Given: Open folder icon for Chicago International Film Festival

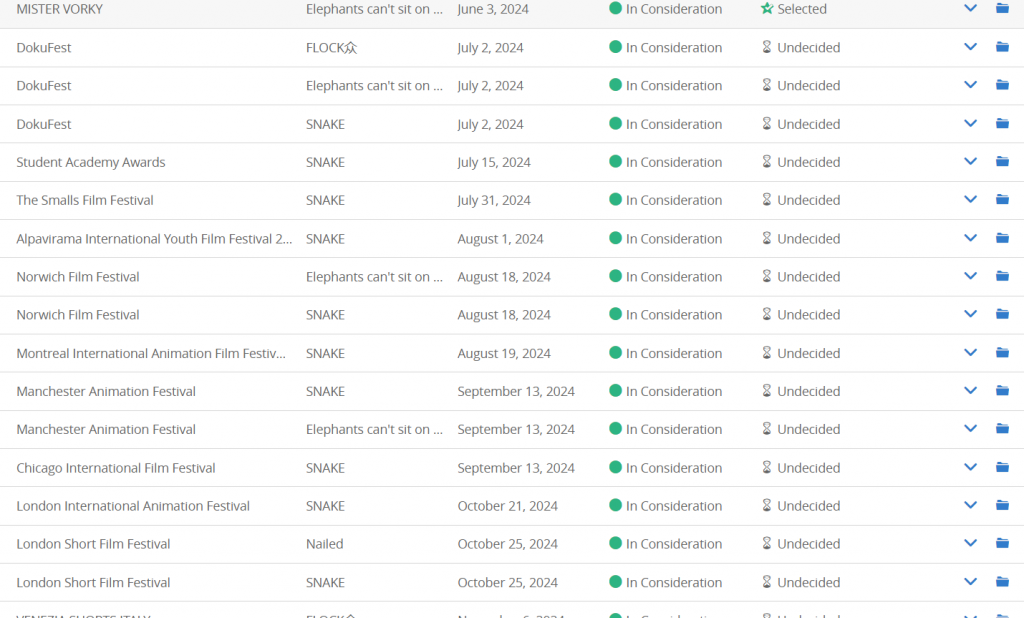Looking at the screenshot, I should pos(1002,466).
